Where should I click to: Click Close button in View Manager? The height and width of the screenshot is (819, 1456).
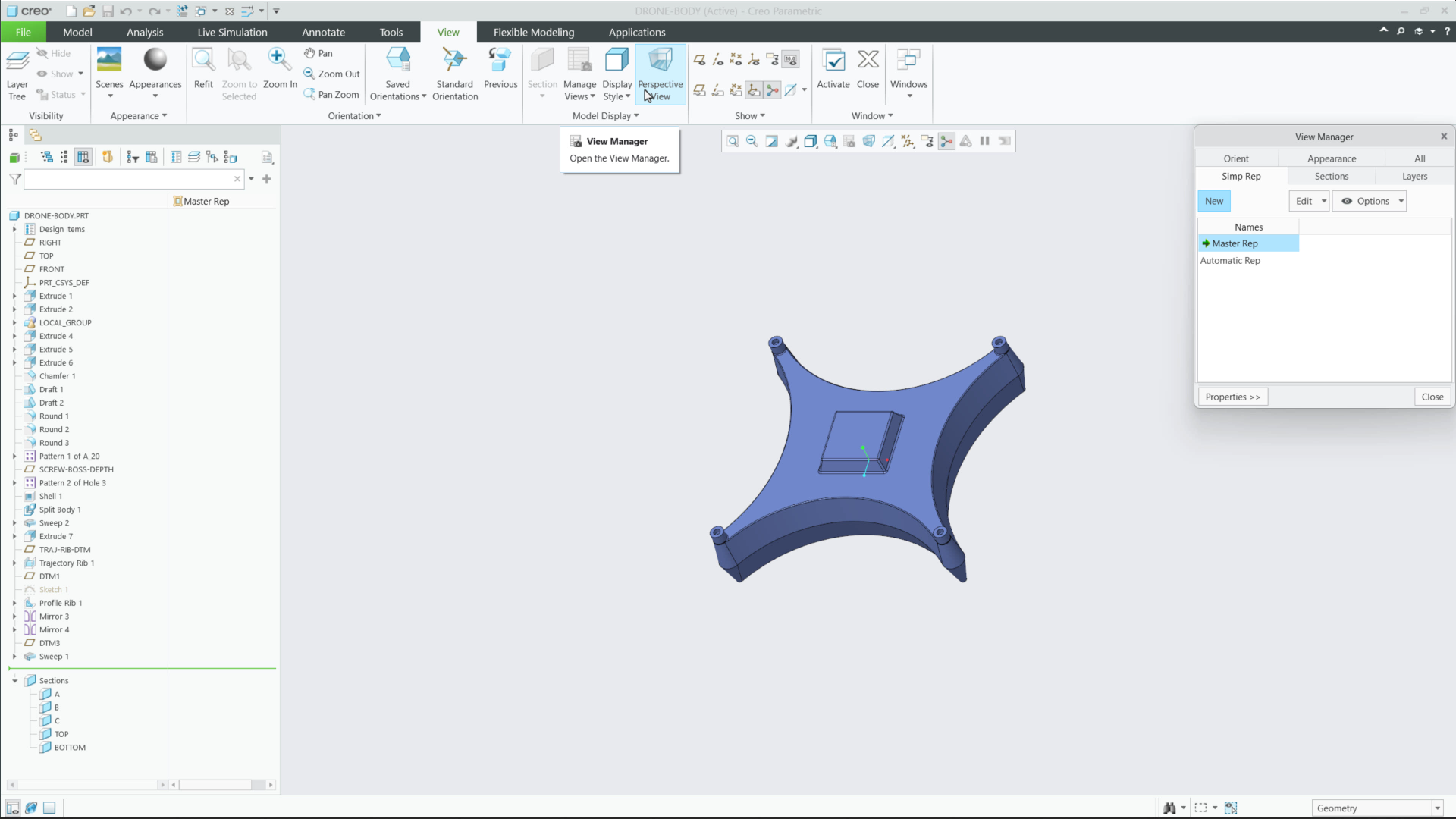1432,397
